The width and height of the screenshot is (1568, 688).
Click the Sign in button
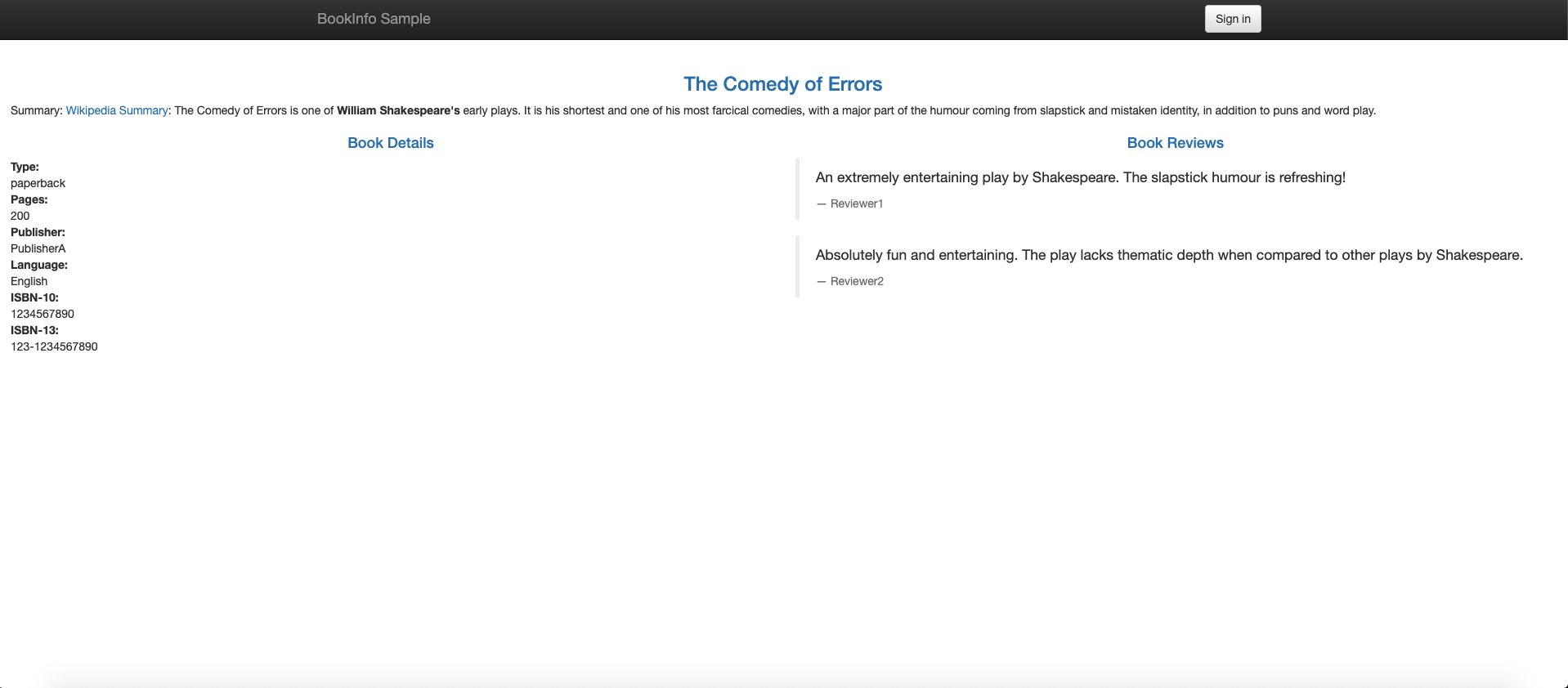pos(1232,19)
